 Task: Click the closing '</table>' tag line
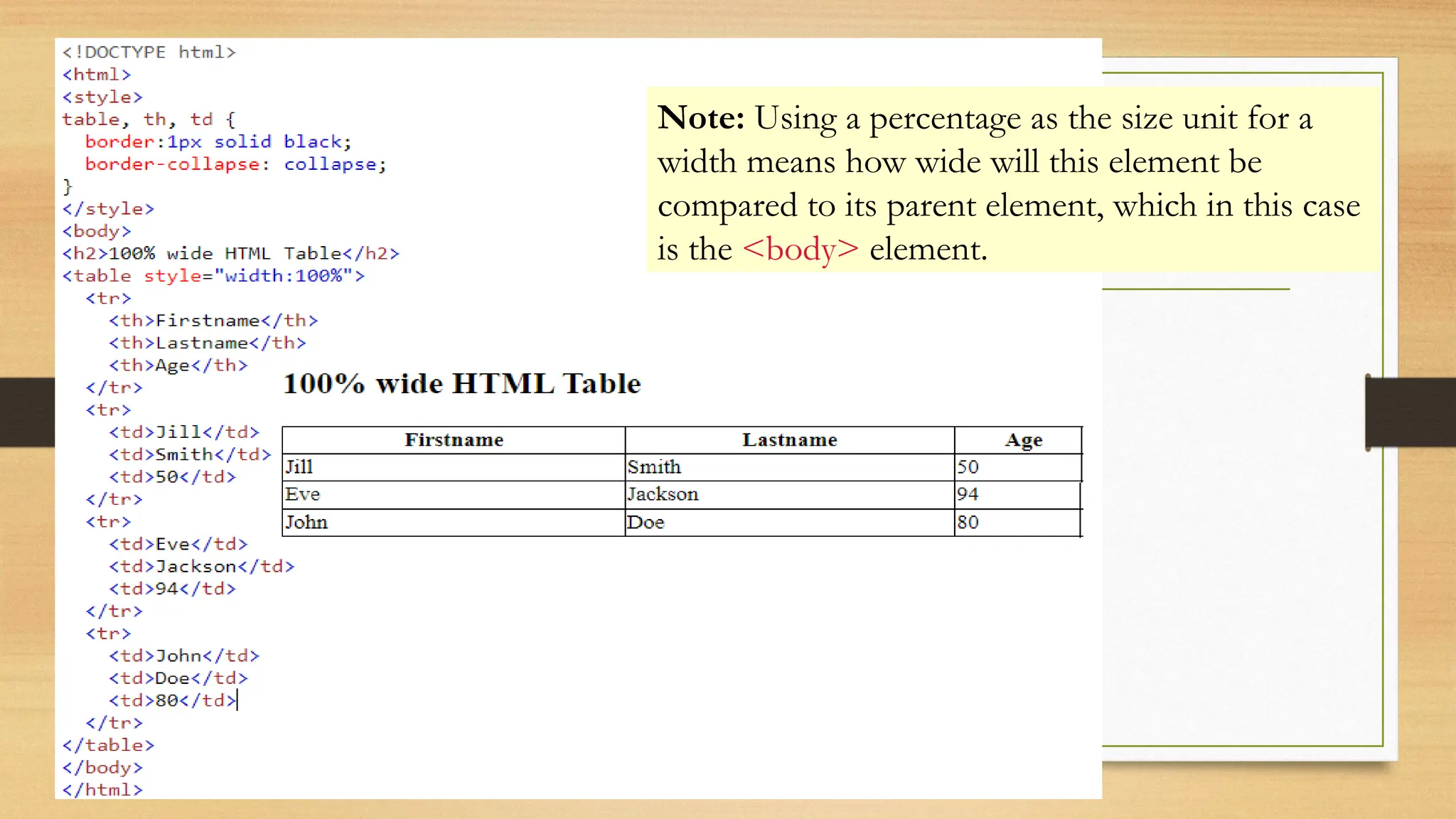(108, 745)
